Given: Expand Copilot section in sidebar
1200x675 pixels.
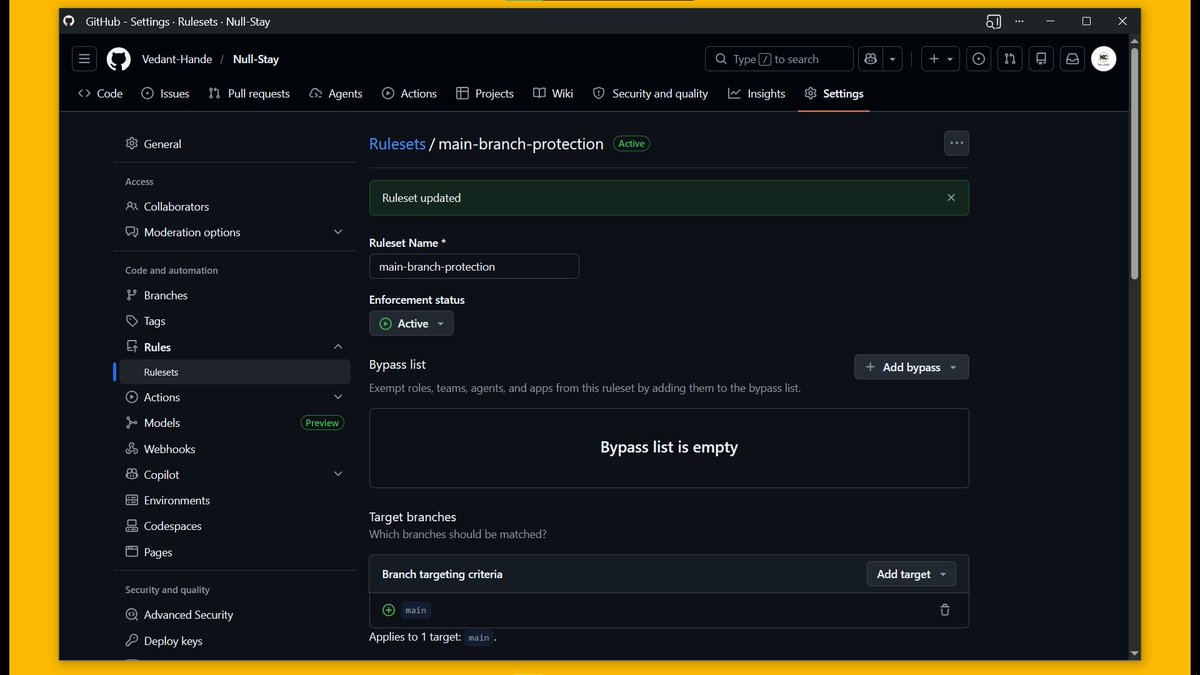Looking at the screenshot, I should coord(233,474).
